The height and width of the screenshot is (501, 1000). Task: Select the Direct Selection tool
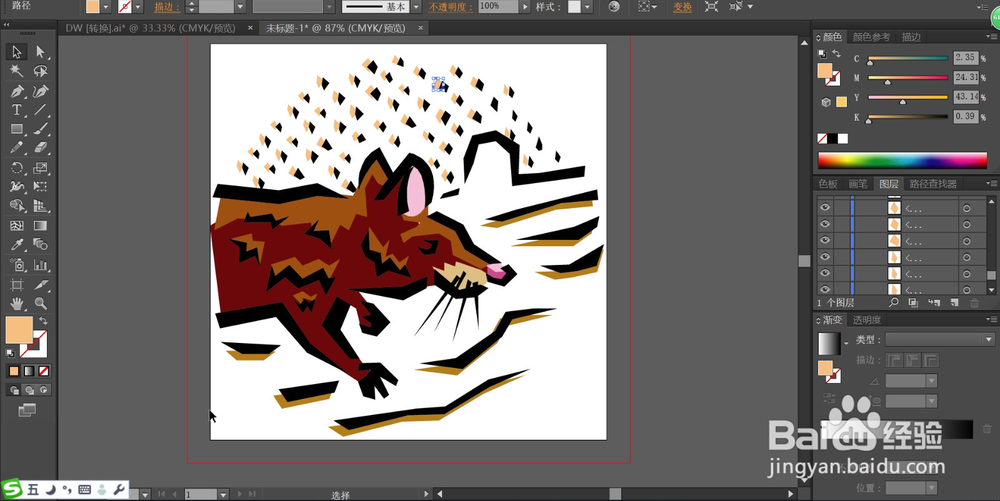coord(41,52)
